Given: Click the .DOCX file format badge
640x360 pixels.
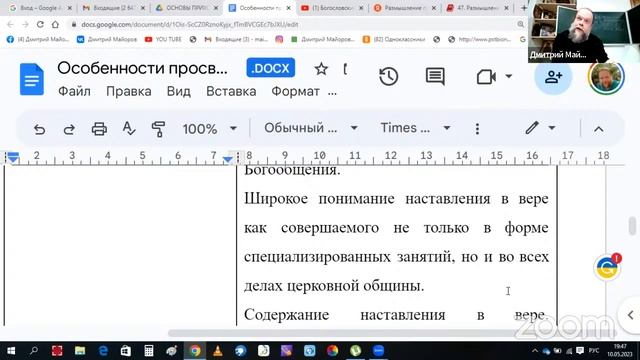Looking at the screenshot, I should (271, 68).
